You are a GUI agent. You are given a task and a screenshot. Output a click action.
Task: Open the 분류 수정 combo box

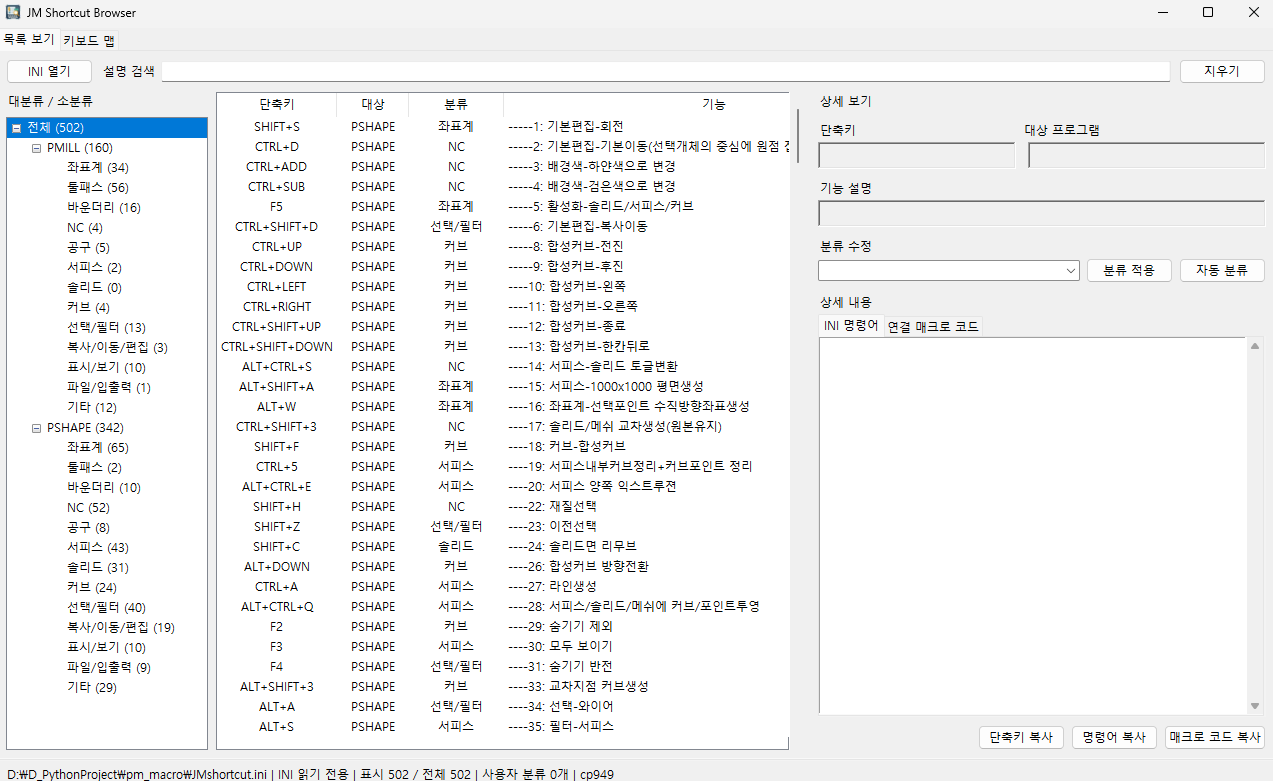[949, 270]
